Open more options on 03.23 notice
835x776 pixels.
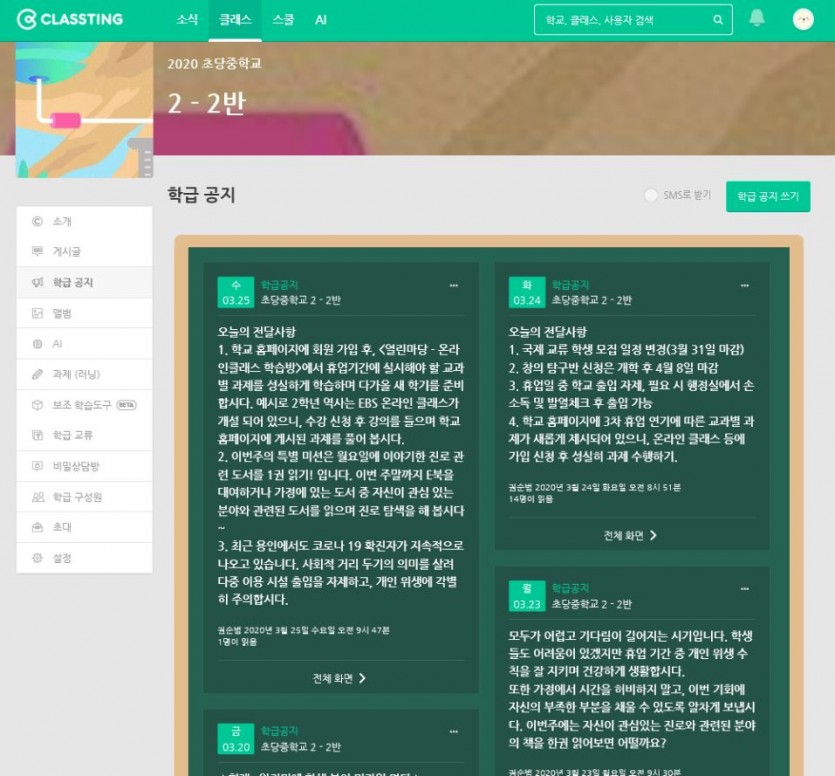click(744, 589)
